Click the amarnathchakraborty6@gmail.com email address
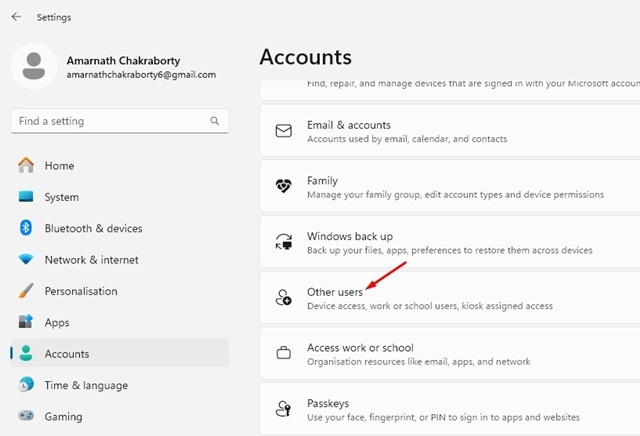This screenshot has width=640, height=436. [141, 75]
